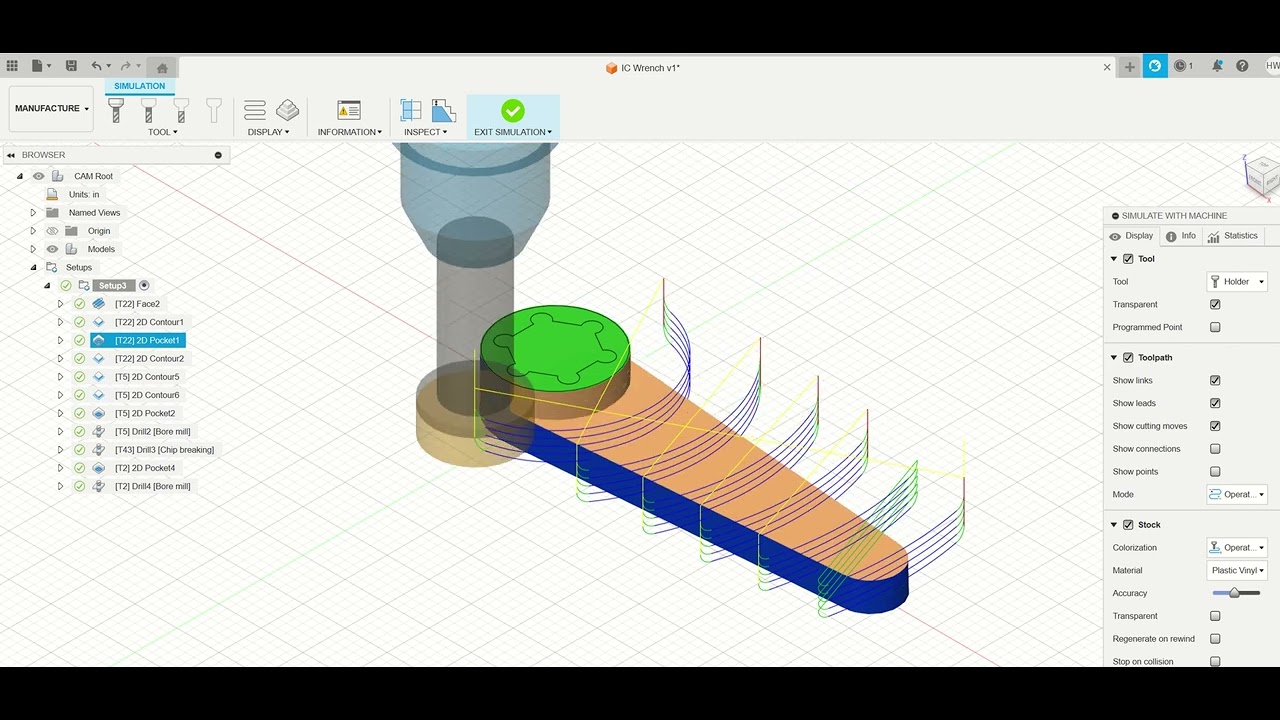The width and height of the screenshot is (1280, 720).
Task: Open the Material Plastic Vinyl dropdown
Action: (x=1237, y=571)
